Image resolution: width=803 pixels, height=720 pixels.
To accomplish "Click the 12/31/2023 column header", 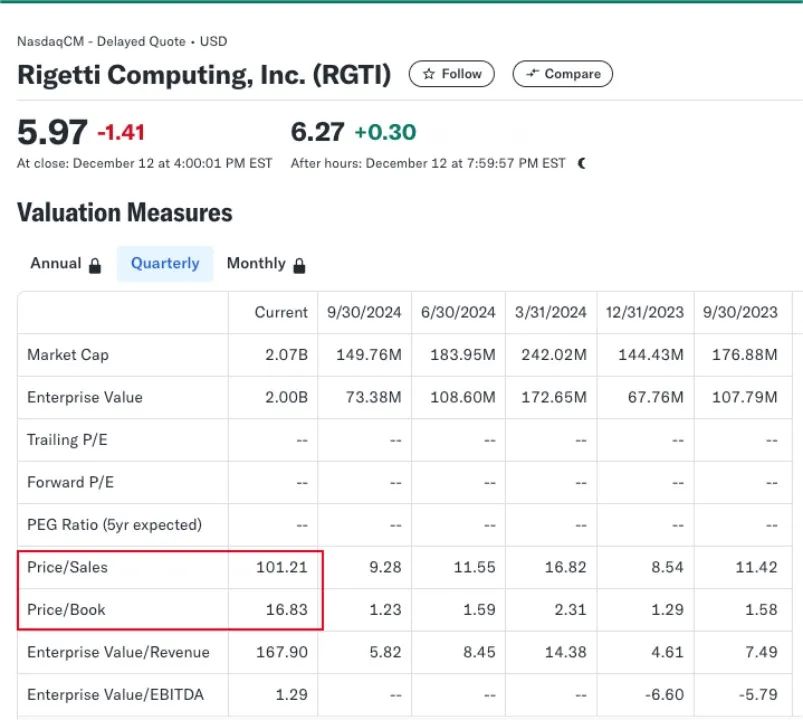I will pos(644,312).
